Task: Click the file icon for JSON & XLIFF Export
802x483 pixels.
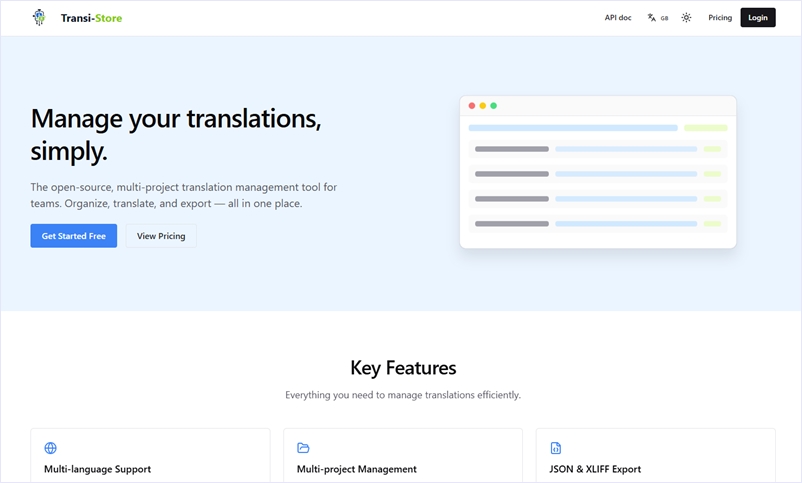Action: tap(556, 448)
